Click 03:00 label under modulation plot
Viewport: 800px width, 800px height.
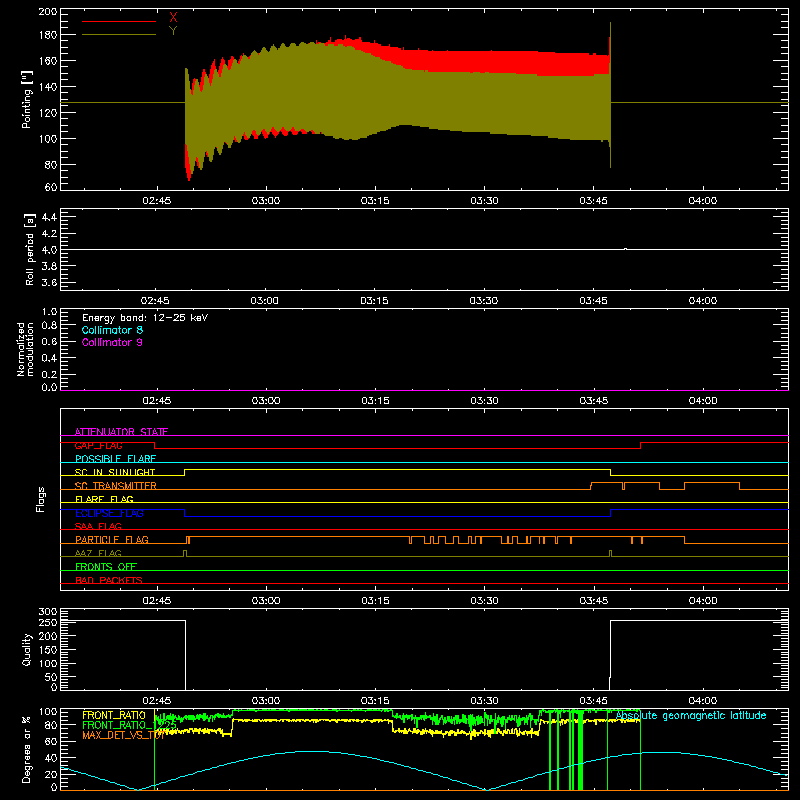[266, 401]
